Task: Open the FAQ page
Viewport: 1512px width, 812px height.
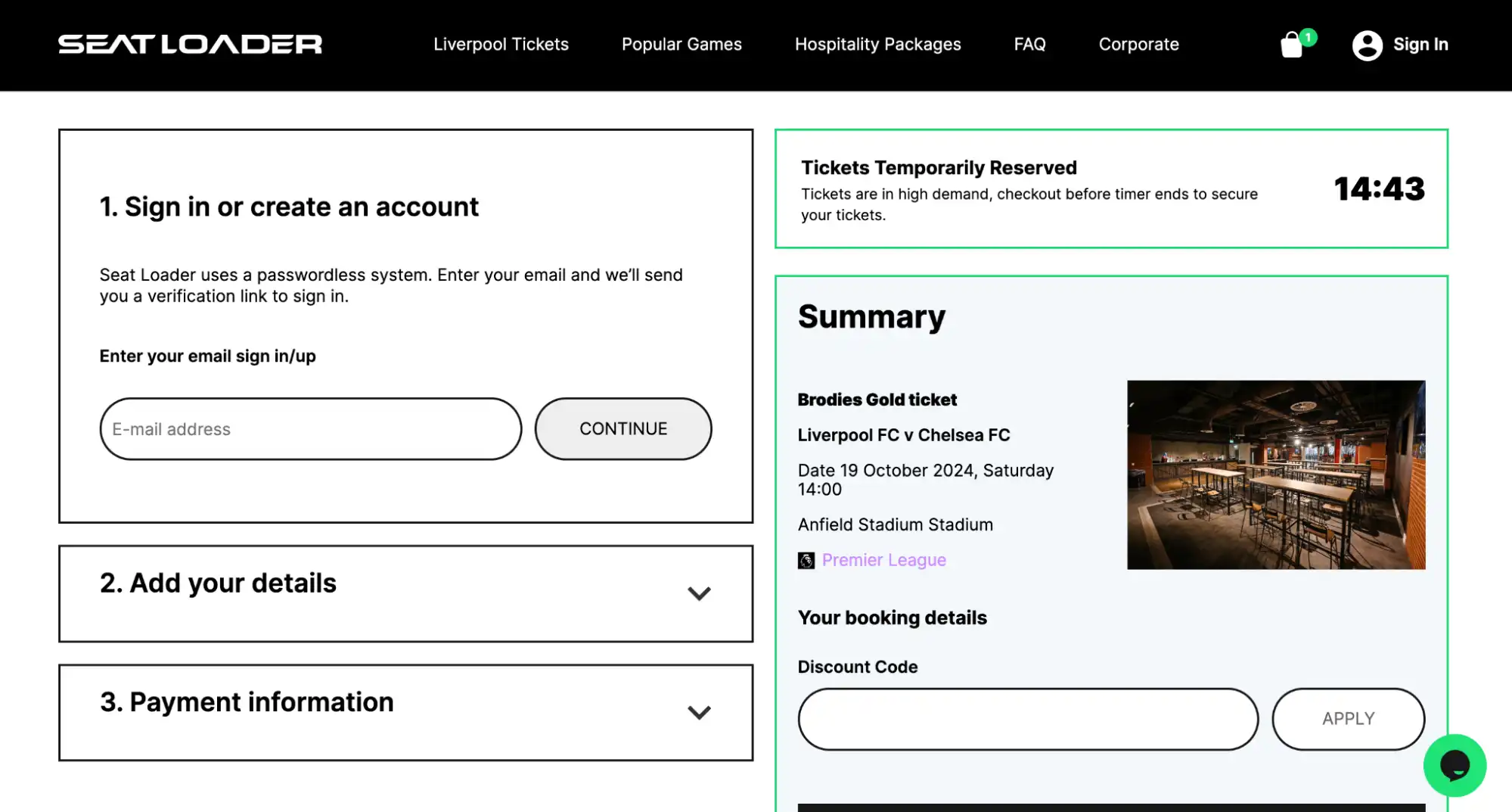Action: pos(1029,44)
